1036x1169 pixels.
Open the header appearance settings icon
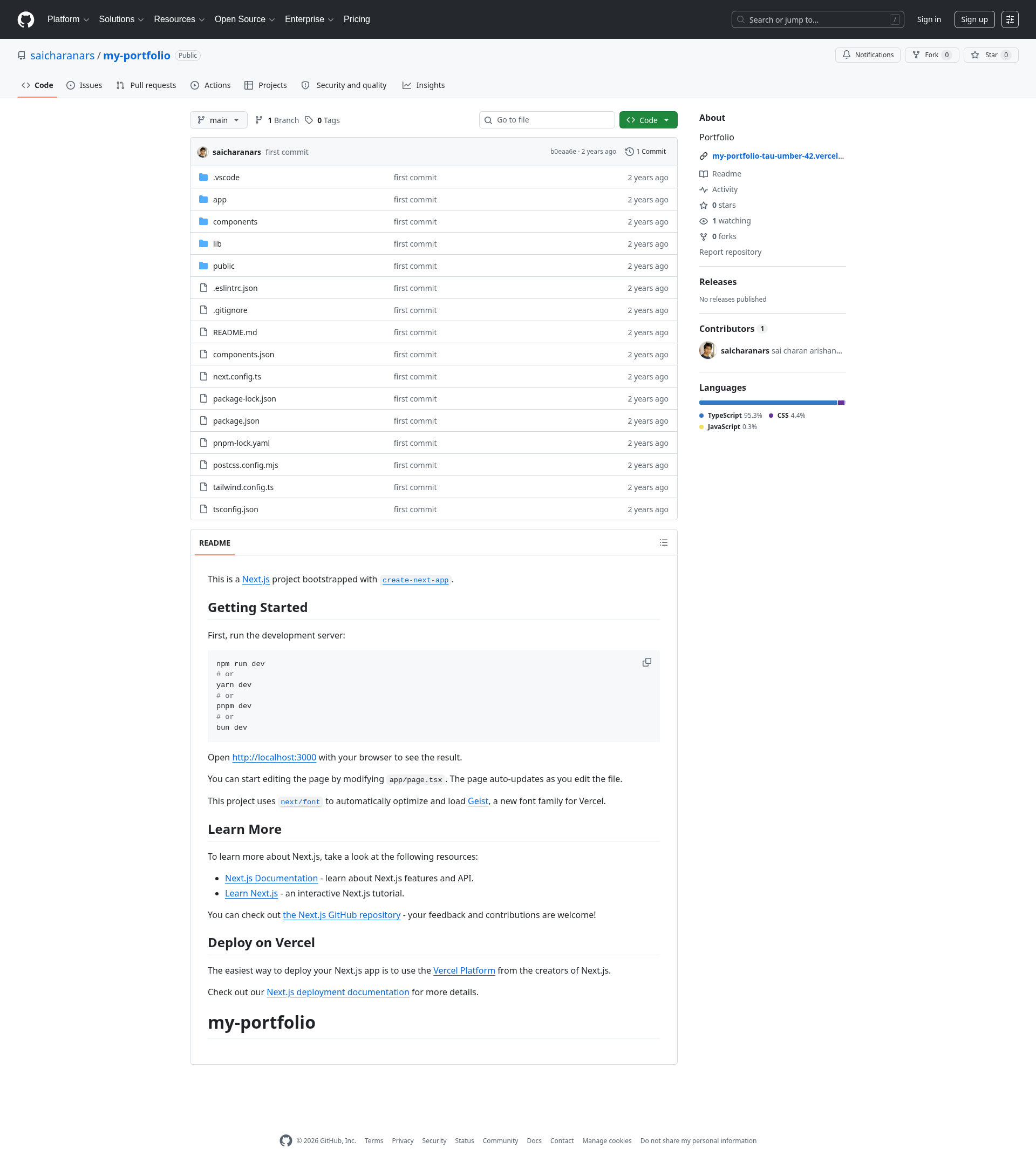tap(1010, 19)
